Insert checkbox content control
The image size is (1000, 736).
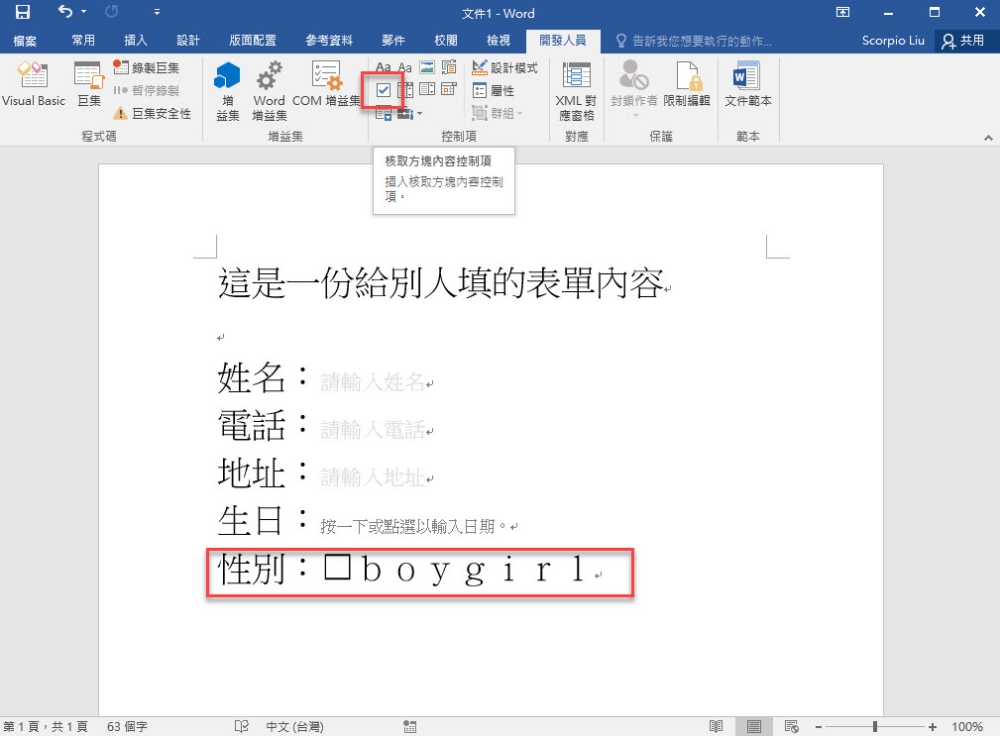(383, 90)
